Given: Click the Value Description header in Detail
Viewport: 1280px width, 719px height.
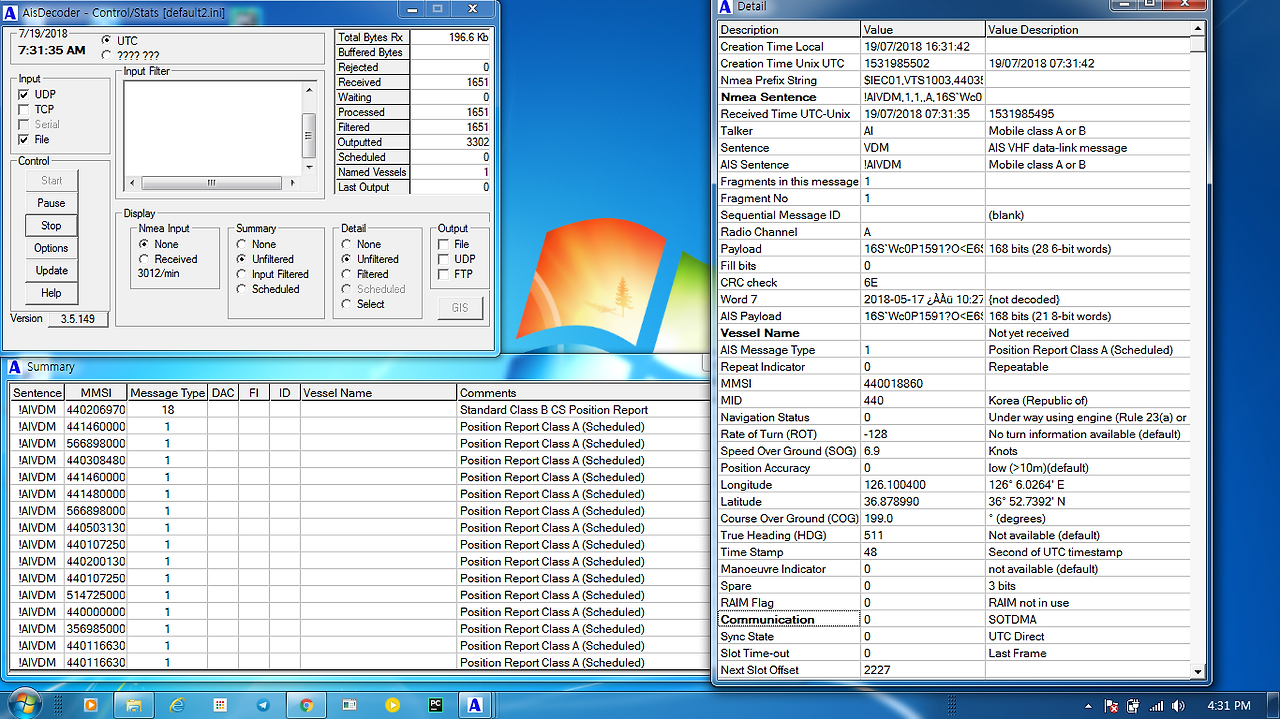Looking at the screenshot, I should point(1088,30).
